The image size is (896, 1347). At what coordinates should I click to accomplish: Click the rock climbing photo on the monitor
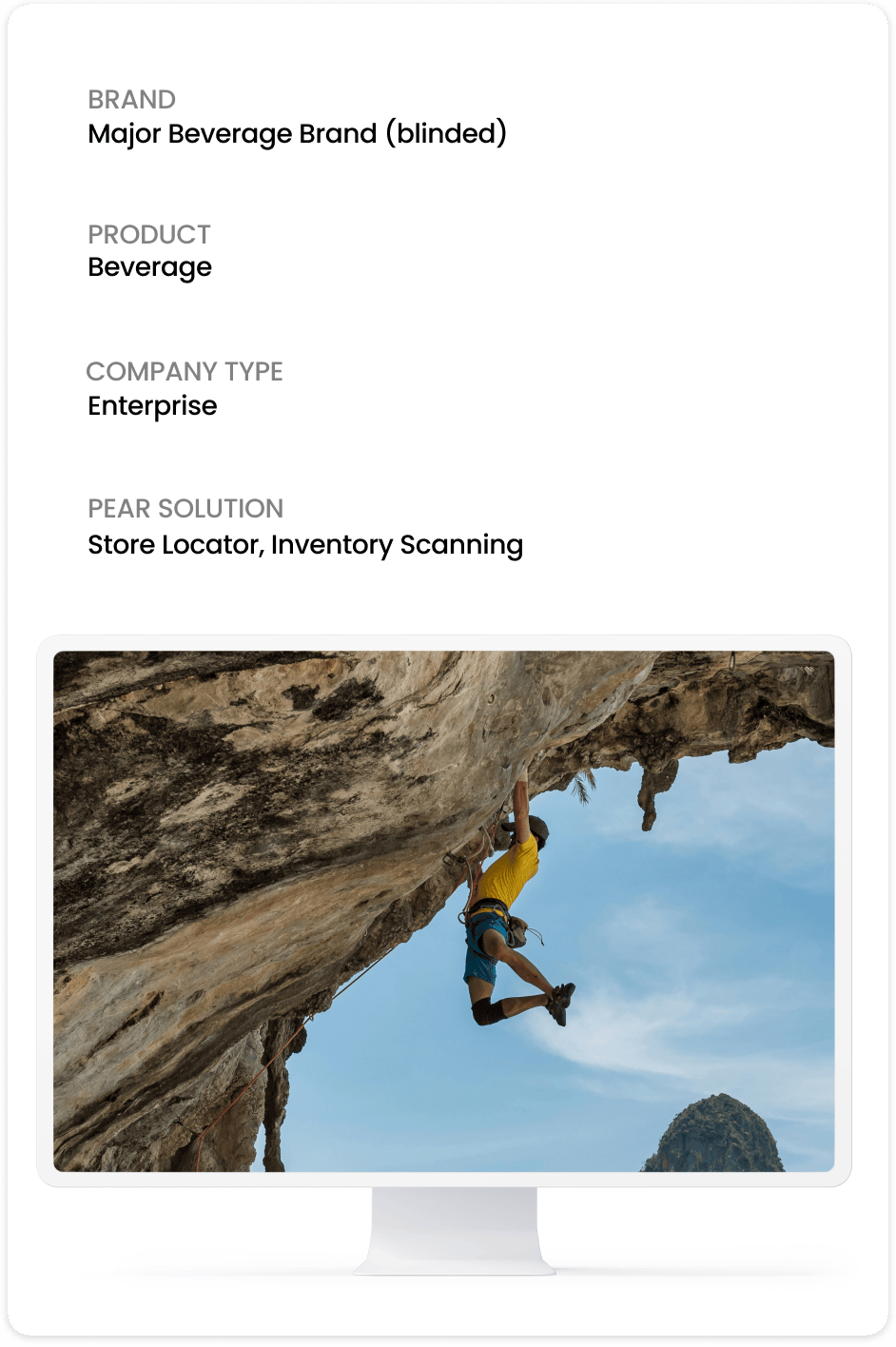click(443, 910)
